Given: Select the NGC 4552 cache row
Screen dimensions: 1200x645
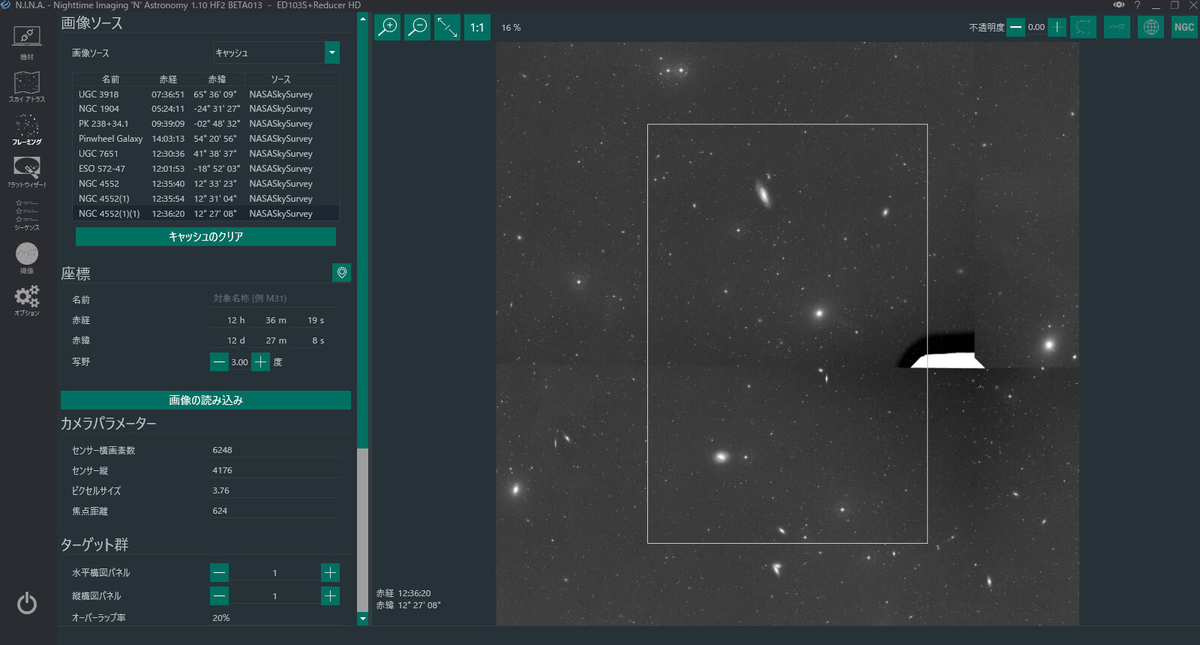Looking at the screenshot, I should click(x=206, y=184).
